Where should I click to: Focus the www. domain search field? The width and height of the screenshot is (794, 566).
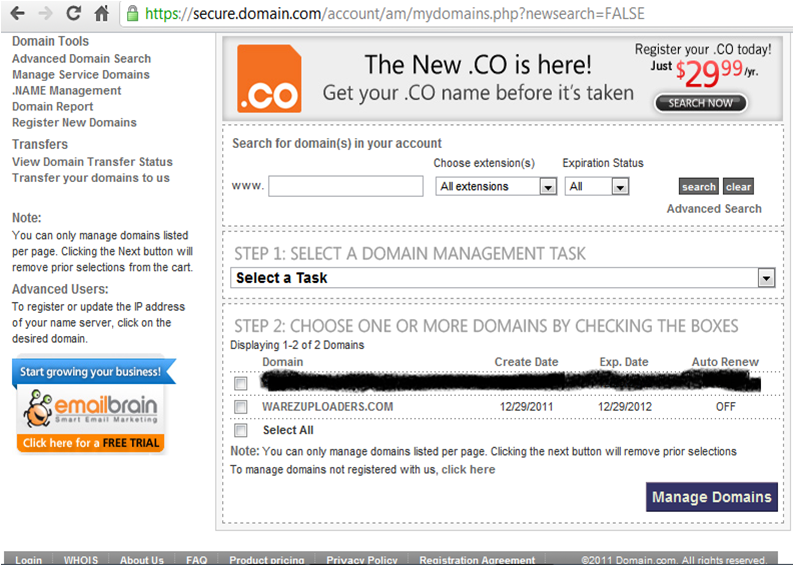(x=346, y=186)
